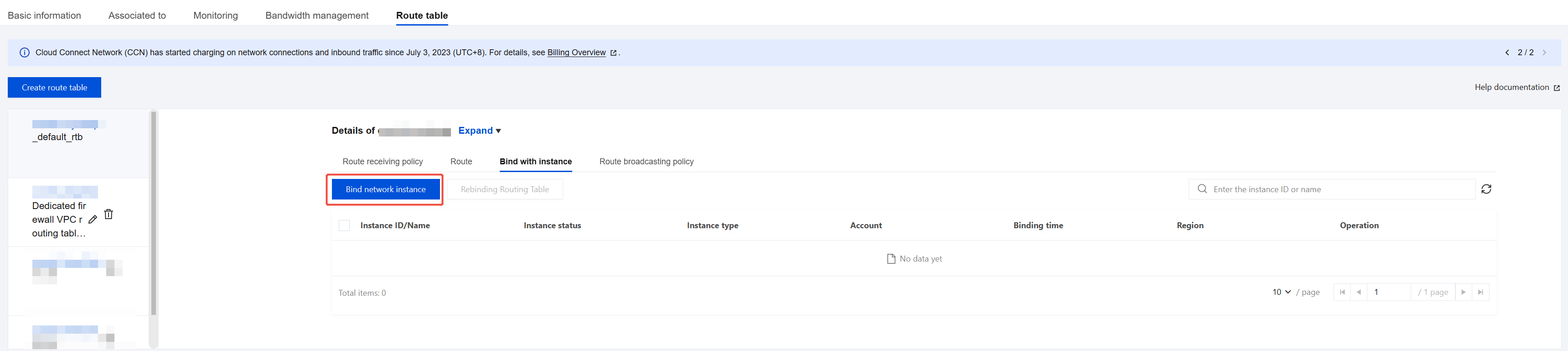Go to next page of instance list

(1463, 293)
